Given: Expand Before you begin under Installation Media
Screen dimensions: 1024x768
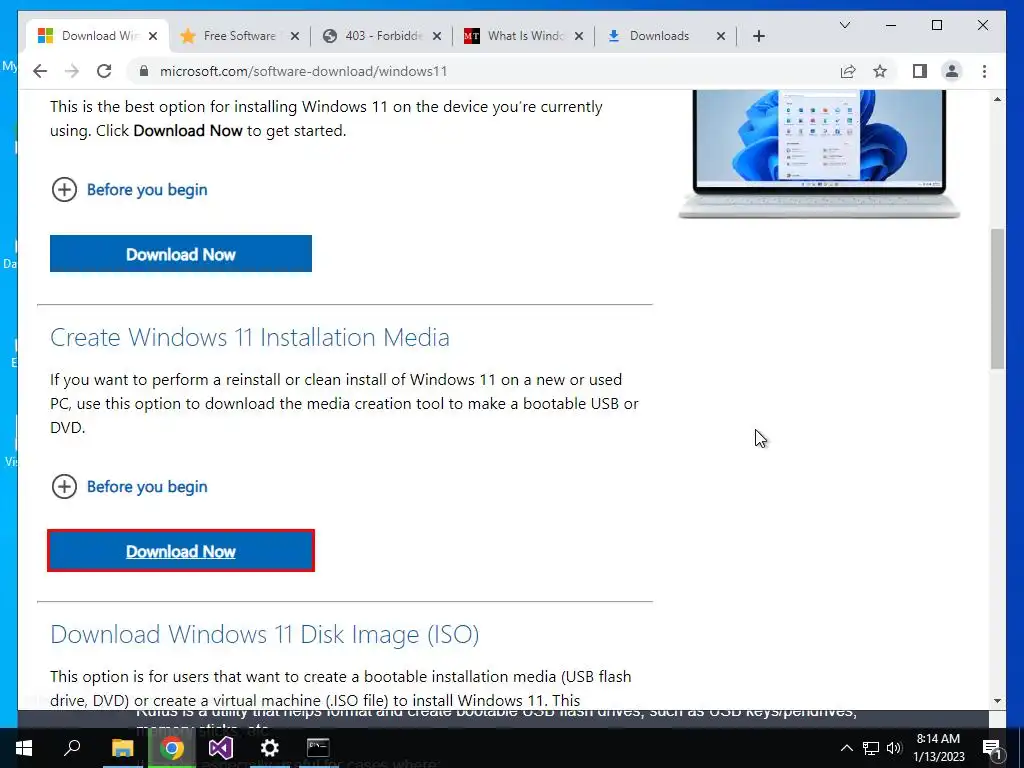Looking at the screenshot, I should [x=129, y=487].
